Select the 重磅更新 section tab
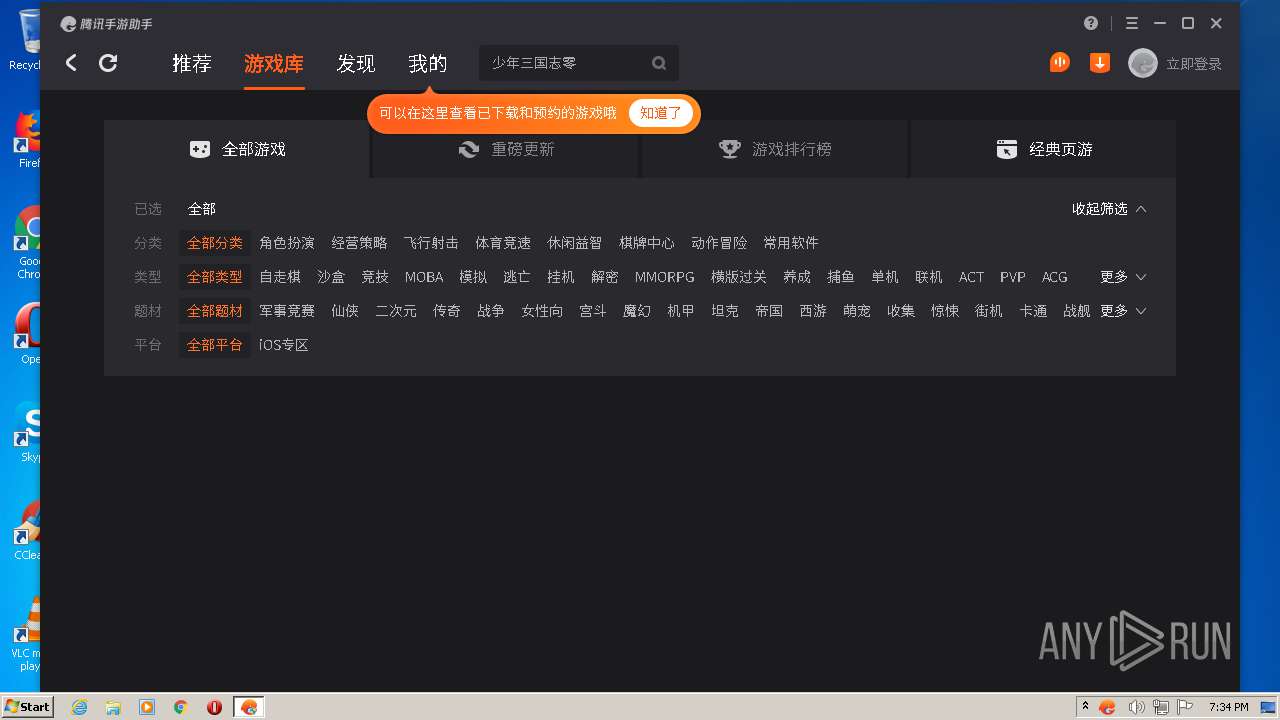This screenshot has width=1280, height=720. 506,149
